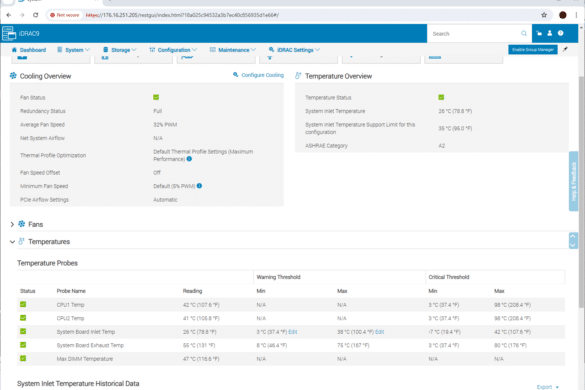Open the Storage menu
Image resolution: width=585 pixels, height=390 pixels.
click(120, 50)
